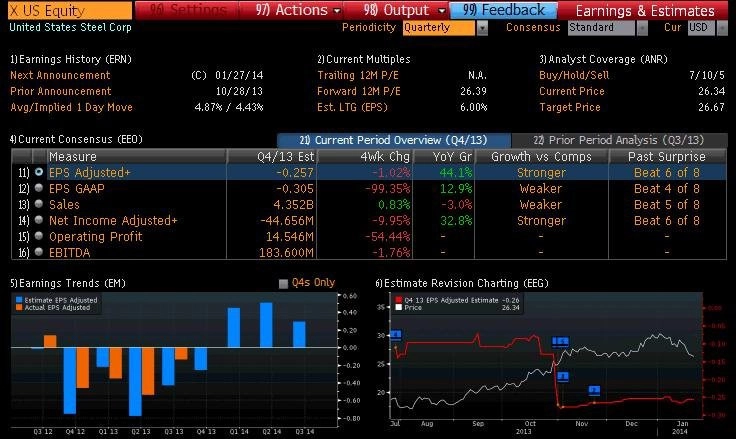Click the tallest blue Q2 14 estimate bar

pyautogui.click(x=266, y=325)
